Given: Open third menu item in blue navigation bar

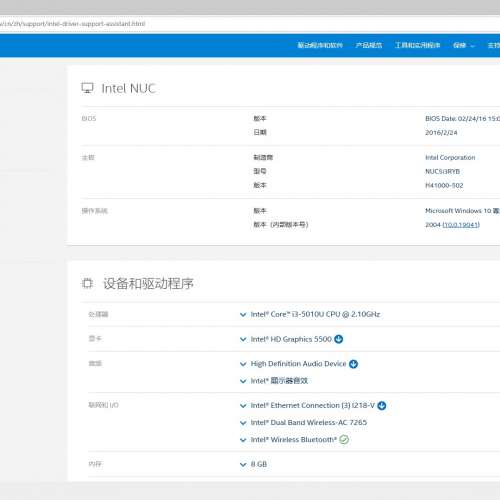Looking at the screenshot, I should 417,45.
